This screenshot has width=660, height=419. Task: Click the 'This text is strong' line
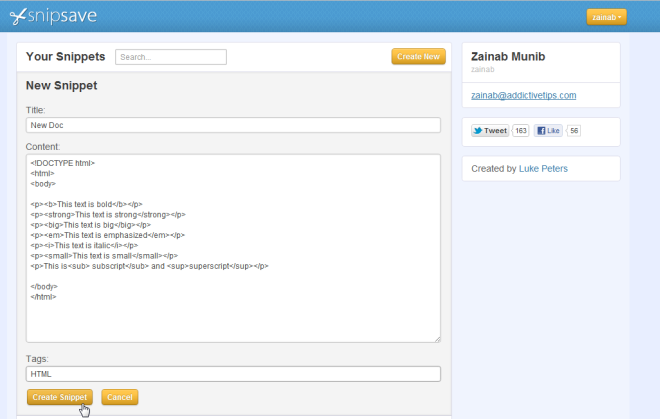[x=108, y=214]
